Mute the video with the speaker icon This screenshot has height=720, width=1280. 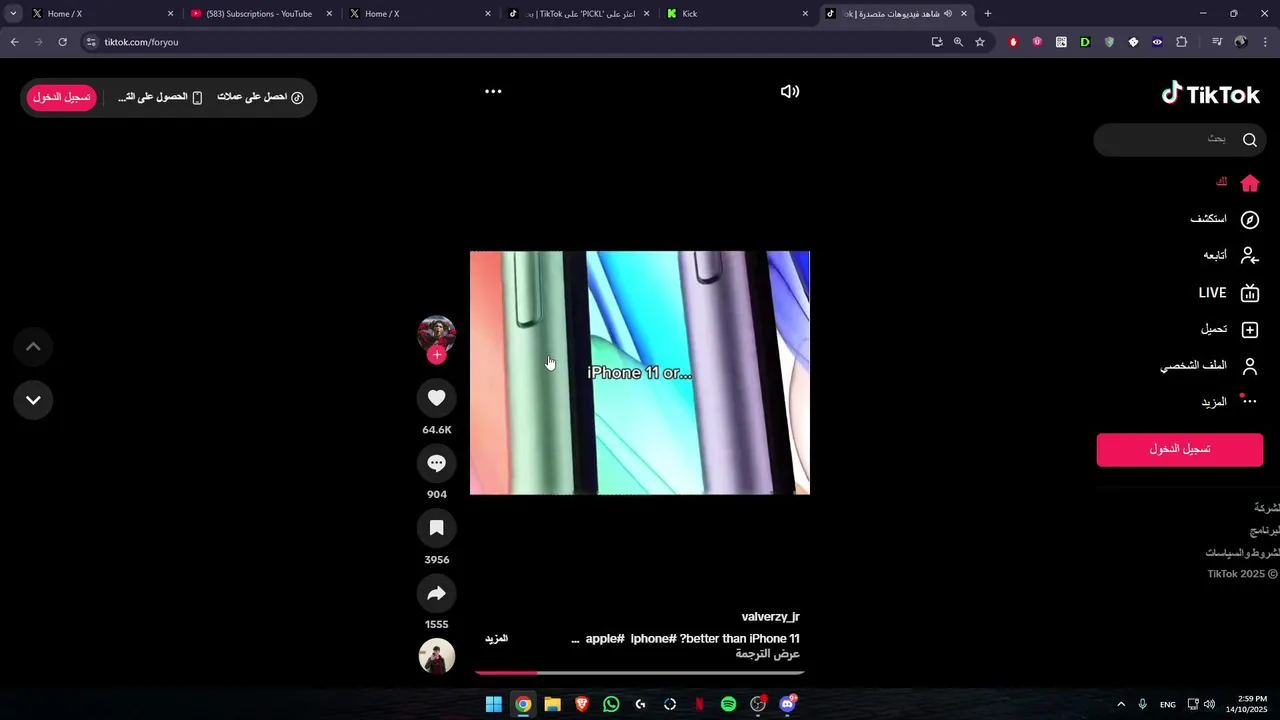tap(790, 91)
